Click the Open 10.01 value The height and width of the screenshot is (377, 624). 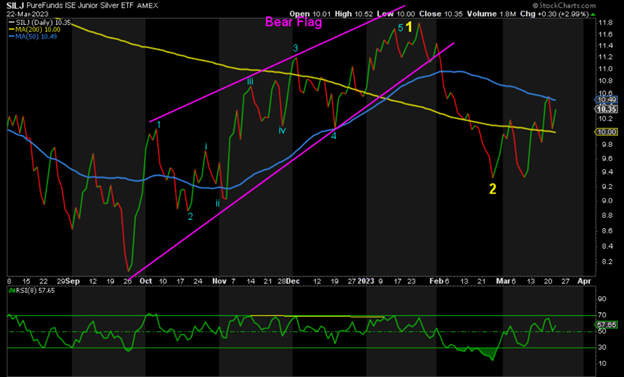pos(310,14)
